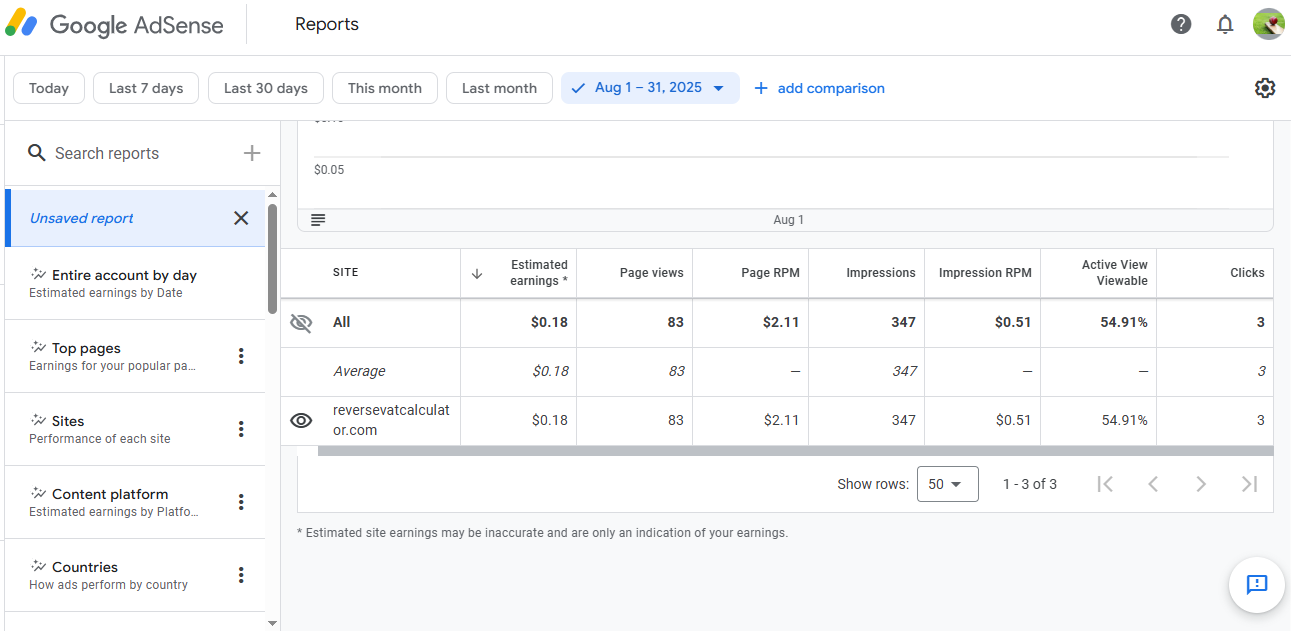Sort by Page views column header
This screenshot has height=631, width=1291.
(x=652, y=273)
